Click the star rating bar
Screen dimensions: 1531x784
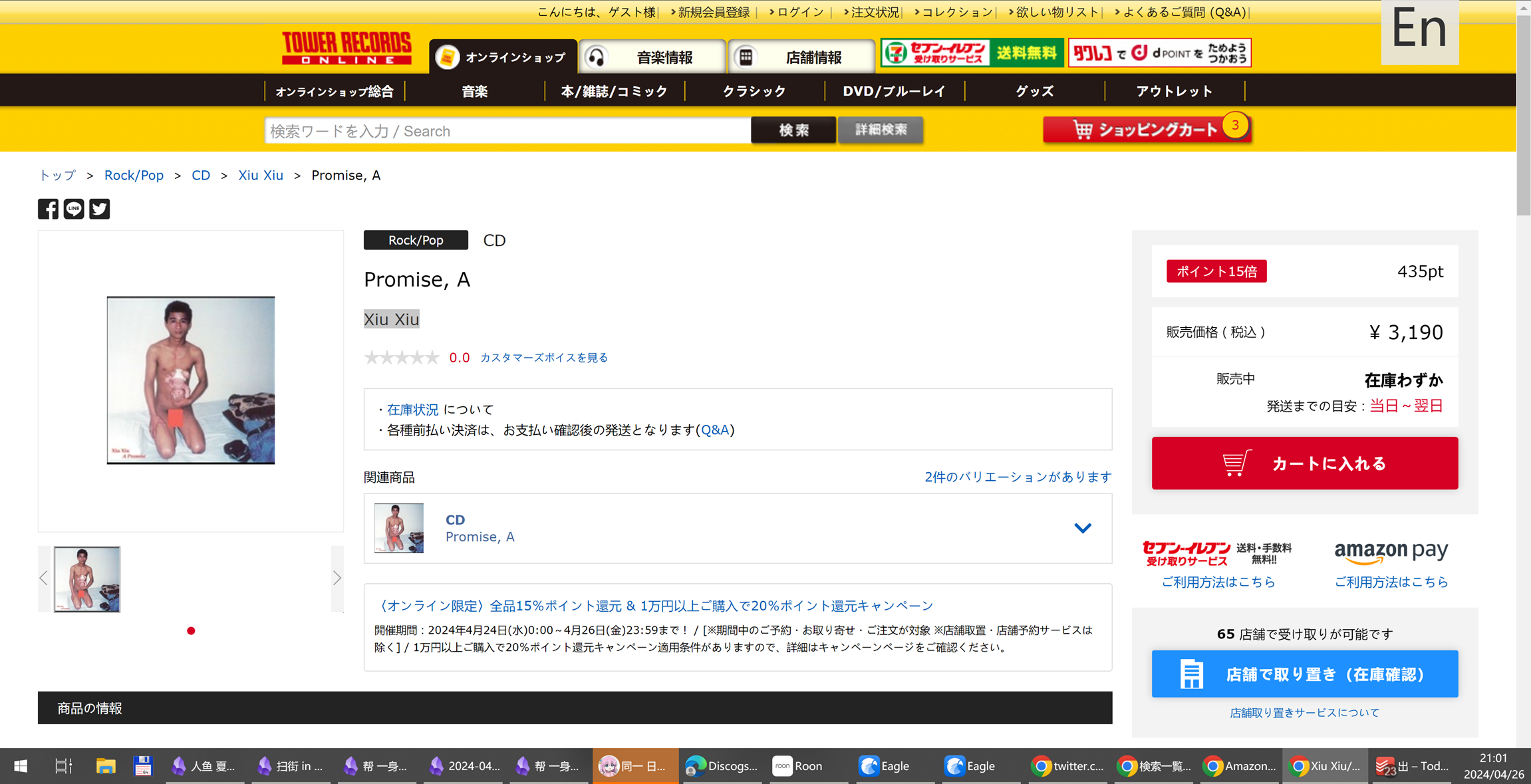click(402, 358)
